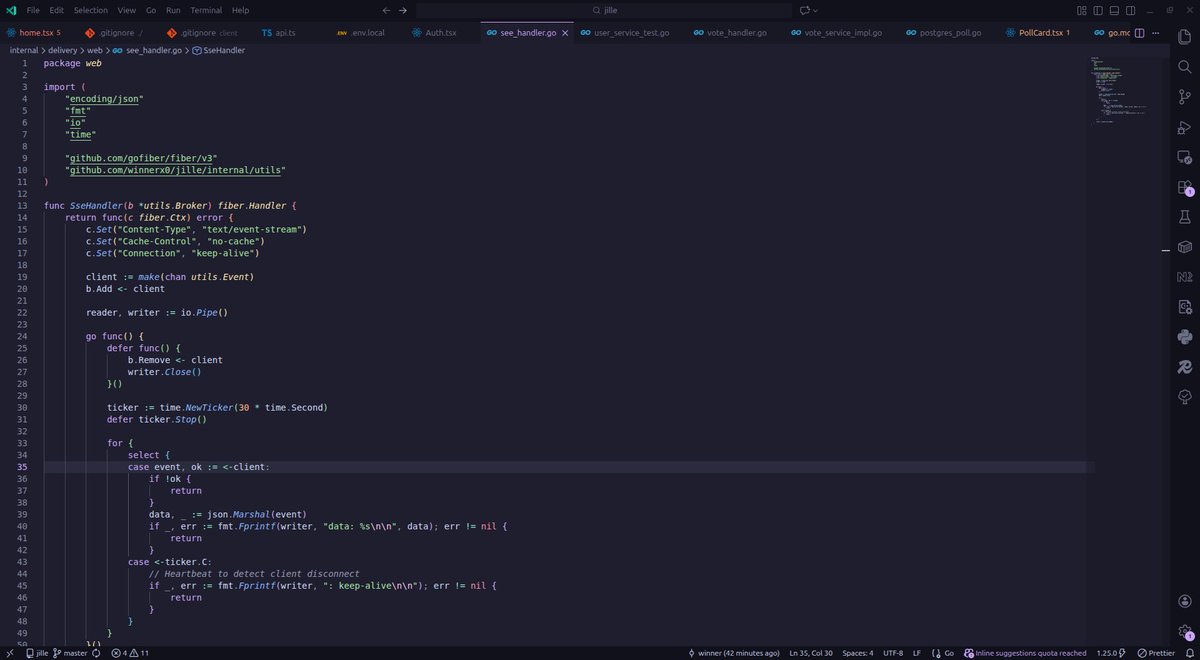
Task: Open the Go menu
Action: (x=151, y=10)
